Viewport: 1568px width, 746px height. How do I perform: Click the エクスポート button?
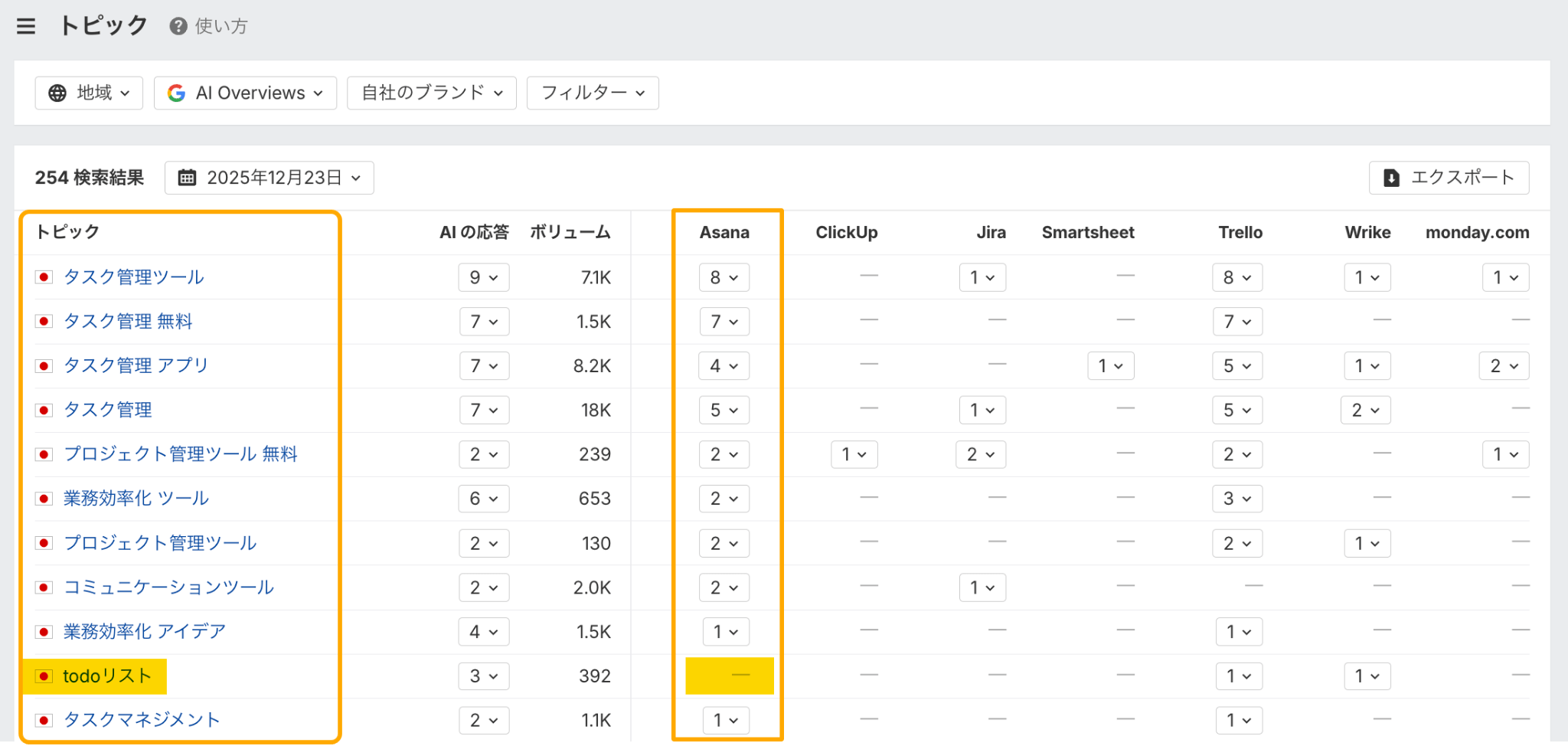coord(1449,178)
